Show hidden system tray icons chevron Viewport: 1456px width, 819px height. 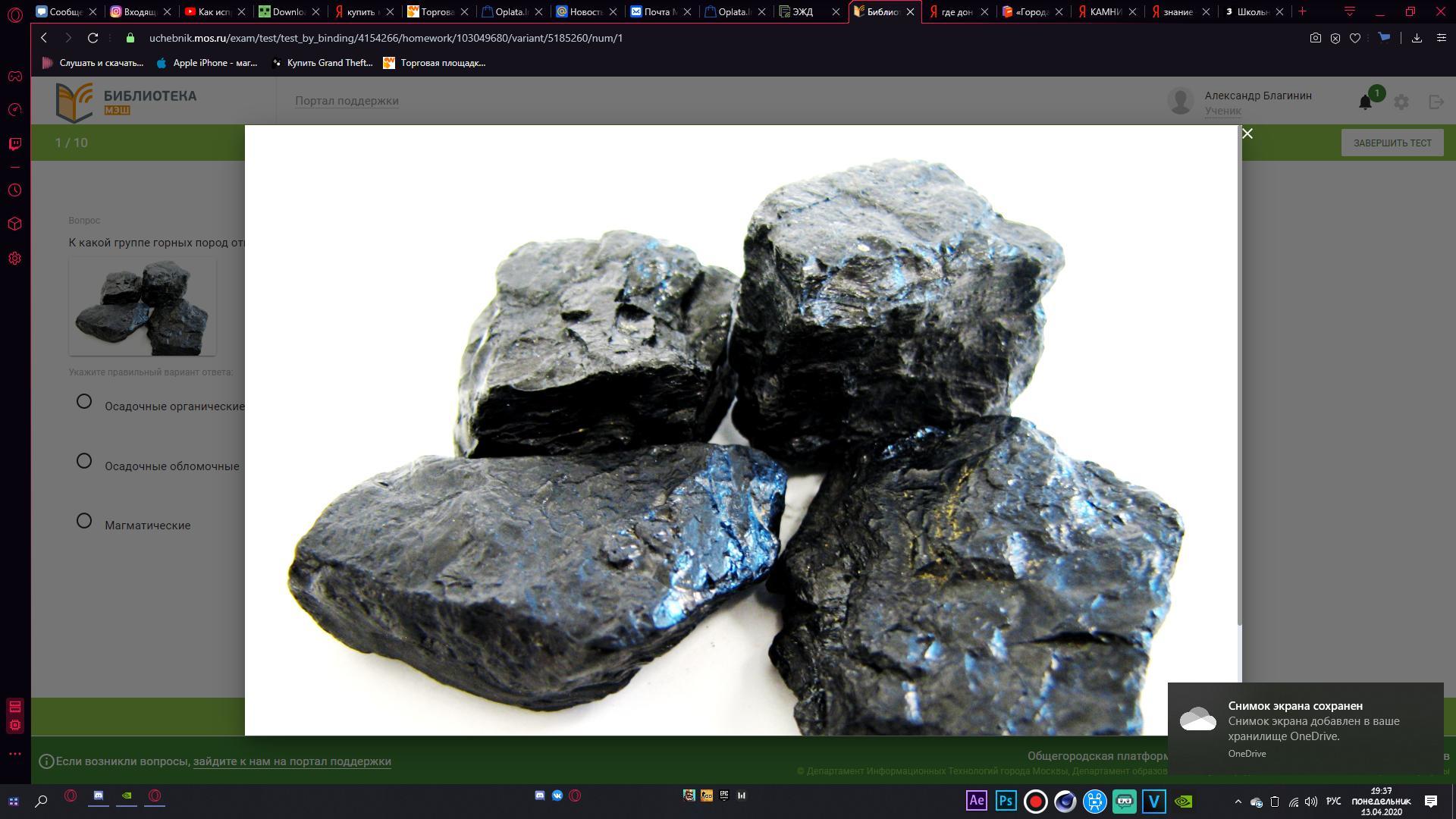click(x=1238, y=802)
